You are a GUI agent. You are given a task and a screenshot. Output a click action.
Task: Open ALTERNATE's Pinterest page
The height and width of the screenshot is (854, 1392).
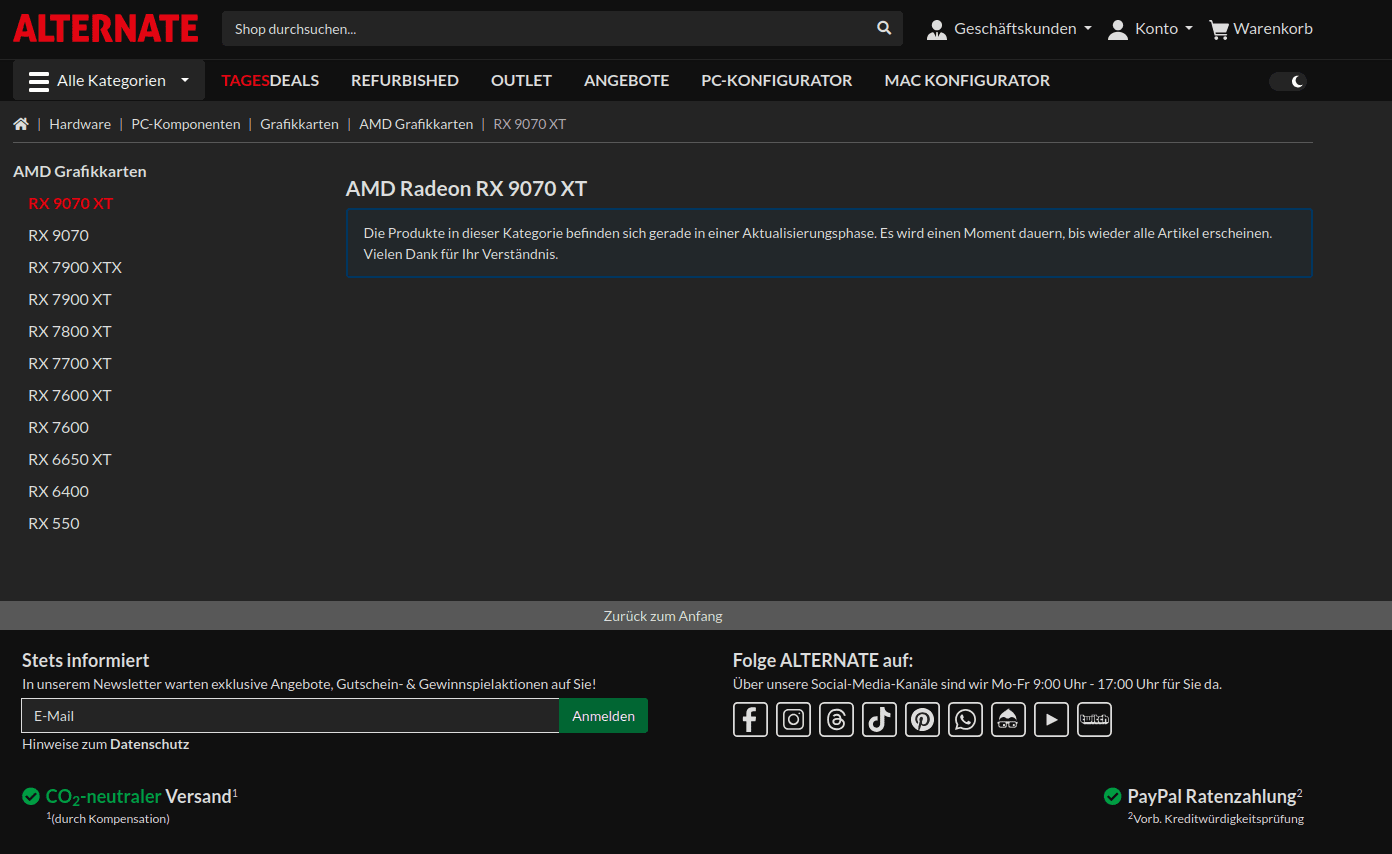(x=922, y=719)
